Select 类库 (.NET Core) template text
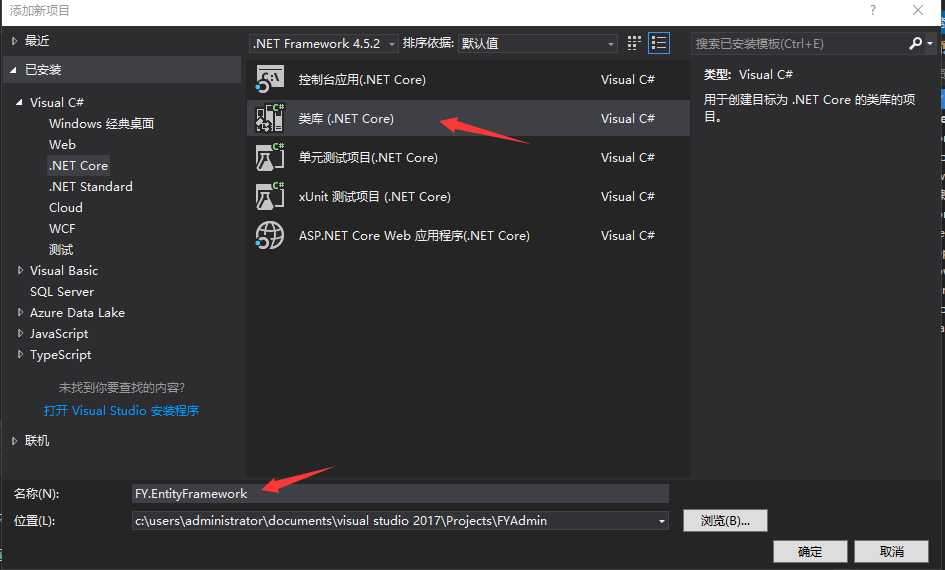Viewport: 945px width, 570px height. click(x=346, y=119)
